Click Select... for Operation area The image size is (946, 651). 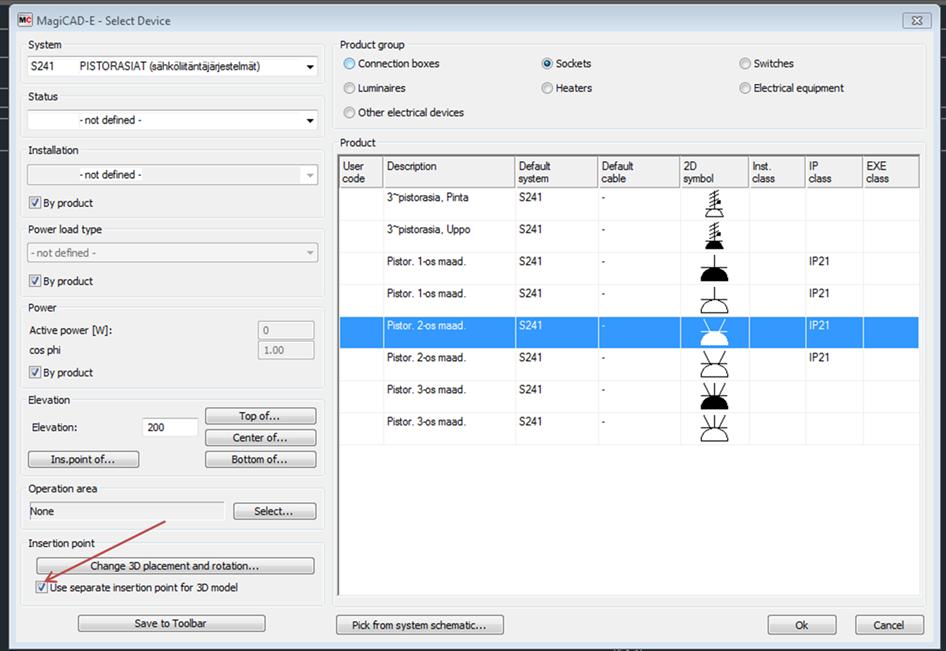[275, 511]
